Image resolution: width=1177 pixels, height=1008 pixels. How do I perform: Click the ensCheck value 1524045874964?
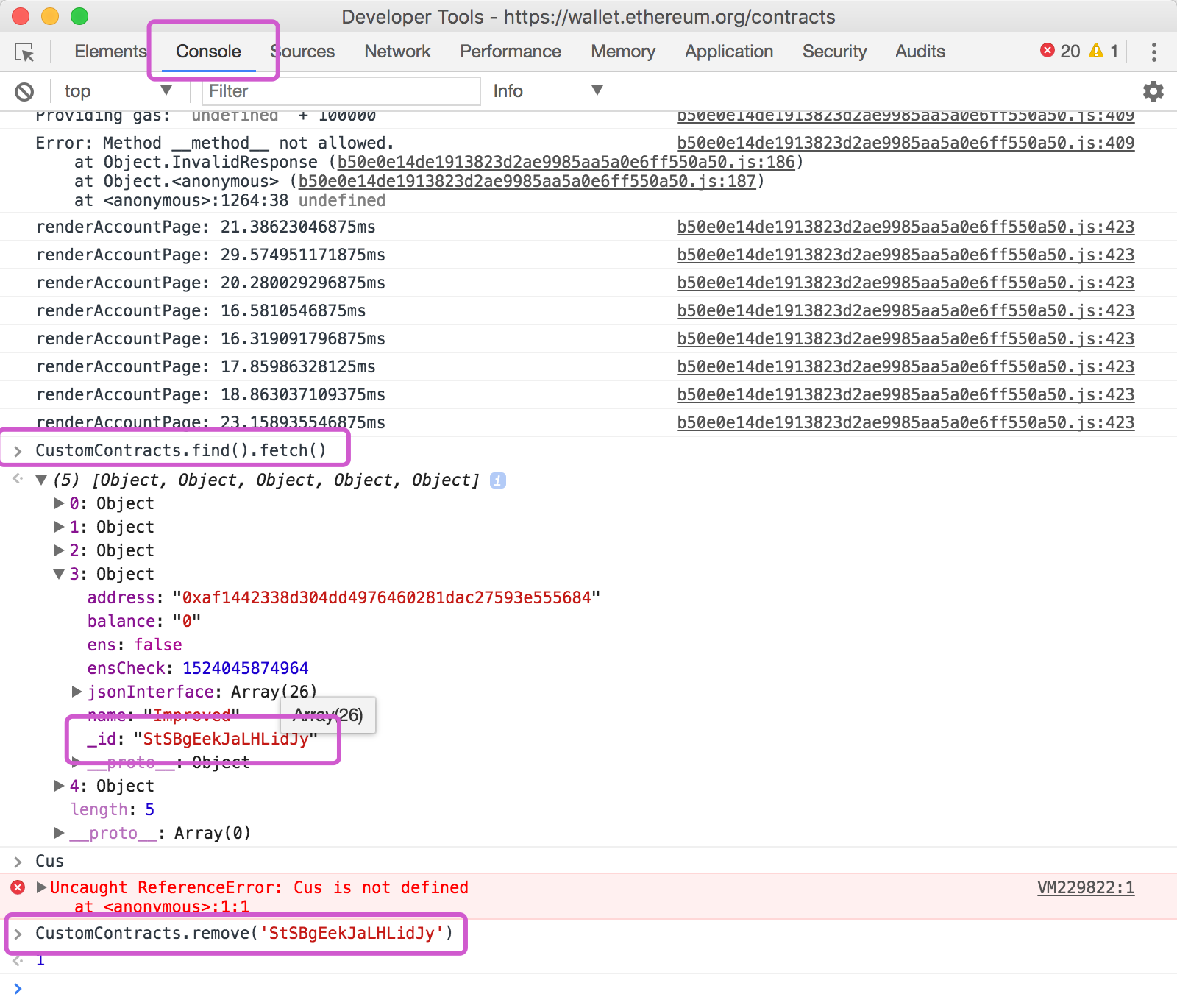246,668
